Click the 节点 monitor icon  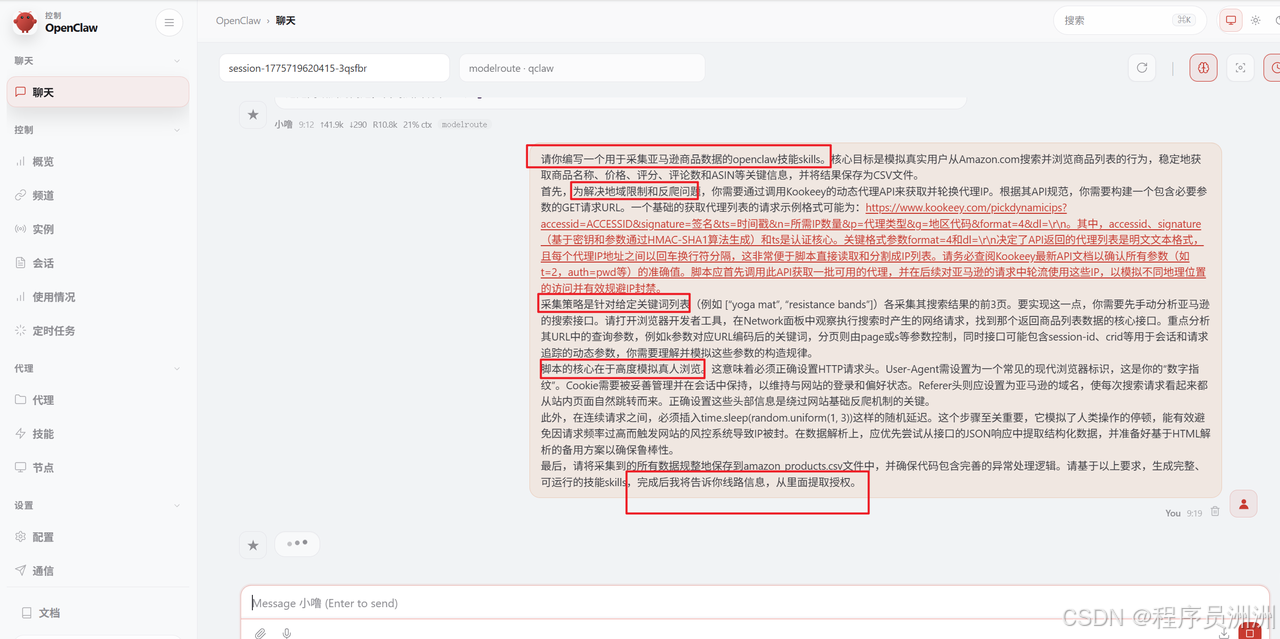21,468
